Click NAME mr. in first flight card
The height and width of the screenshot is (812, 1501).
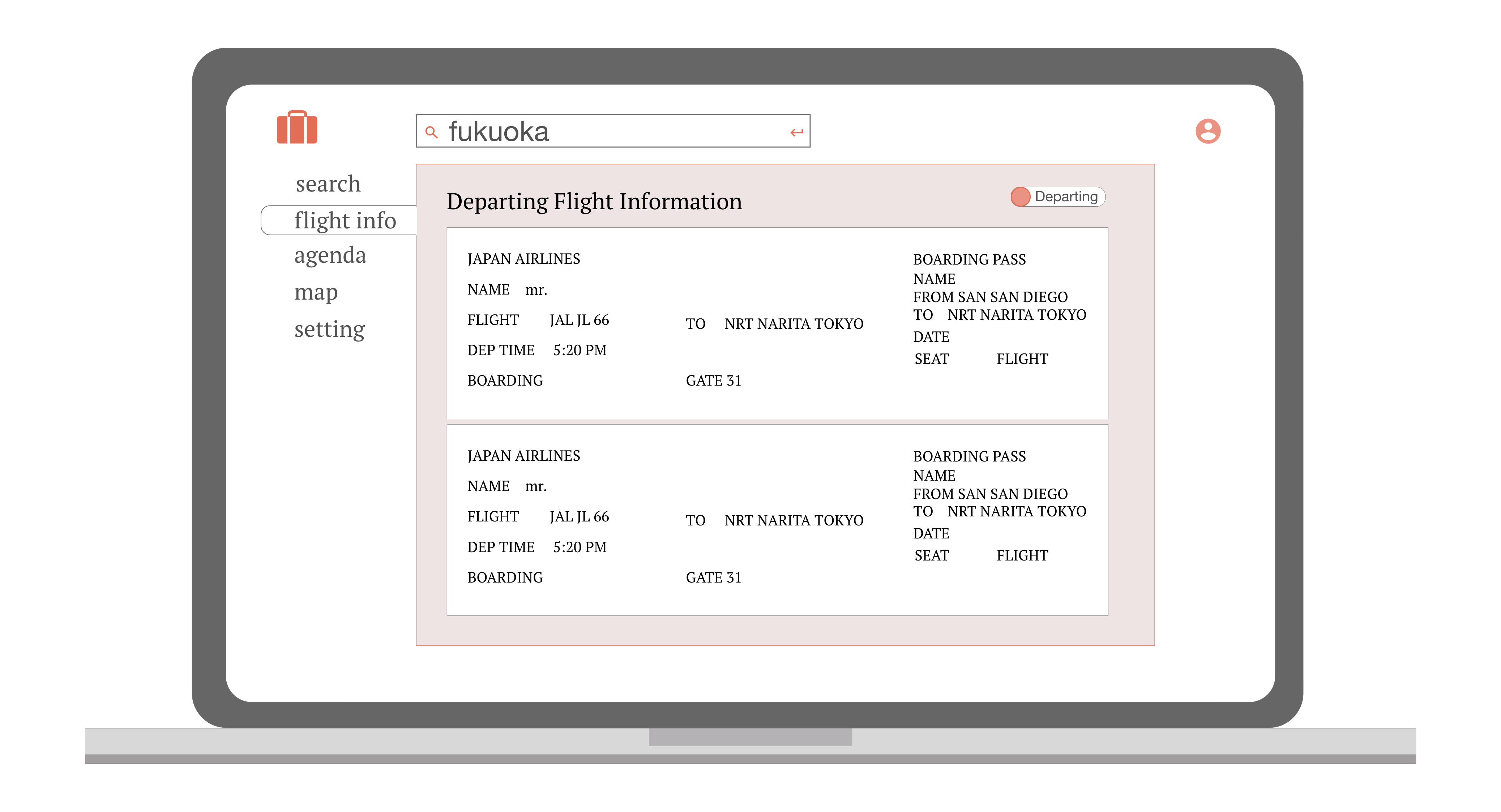(508, 289)
